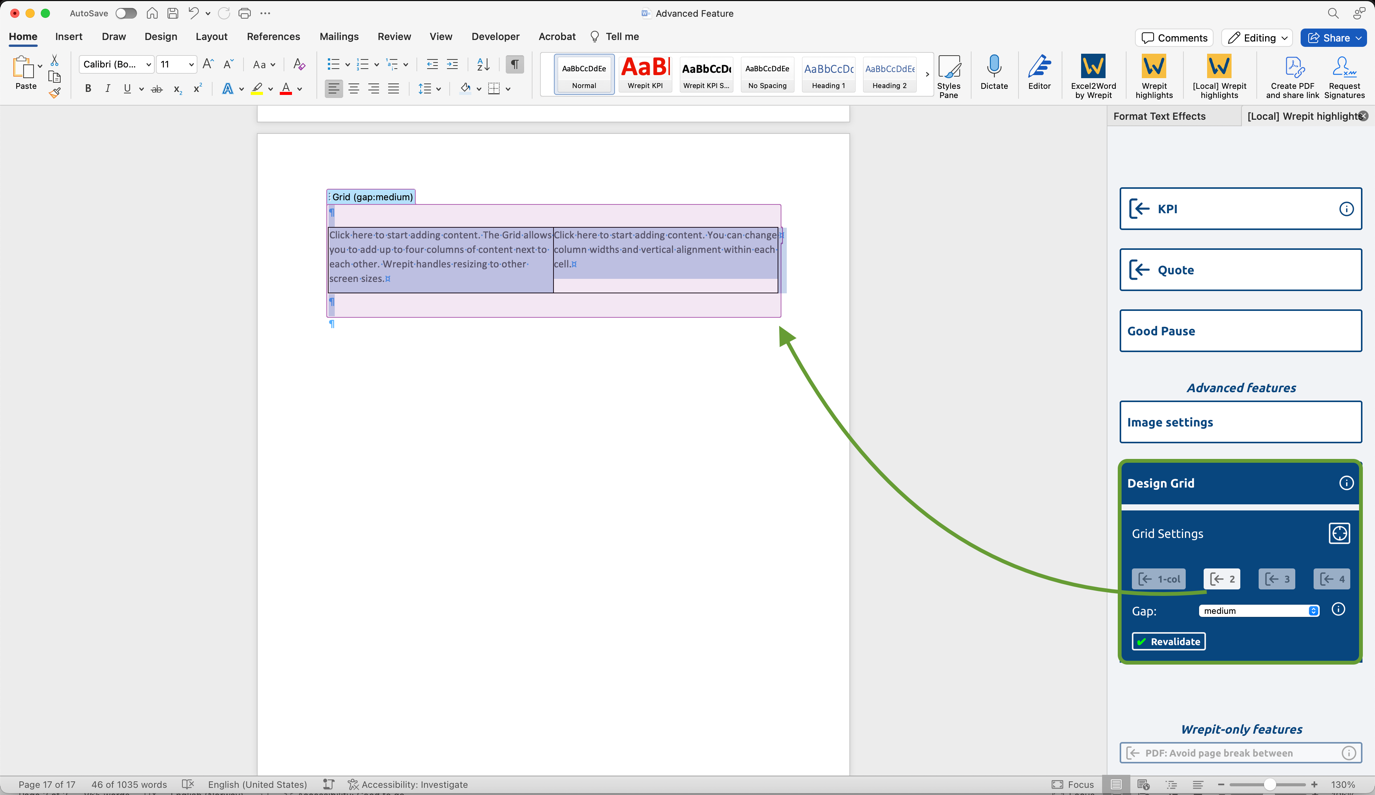Go to the Developer ribbon tab
1375x795 pixels.
(496, 37)
